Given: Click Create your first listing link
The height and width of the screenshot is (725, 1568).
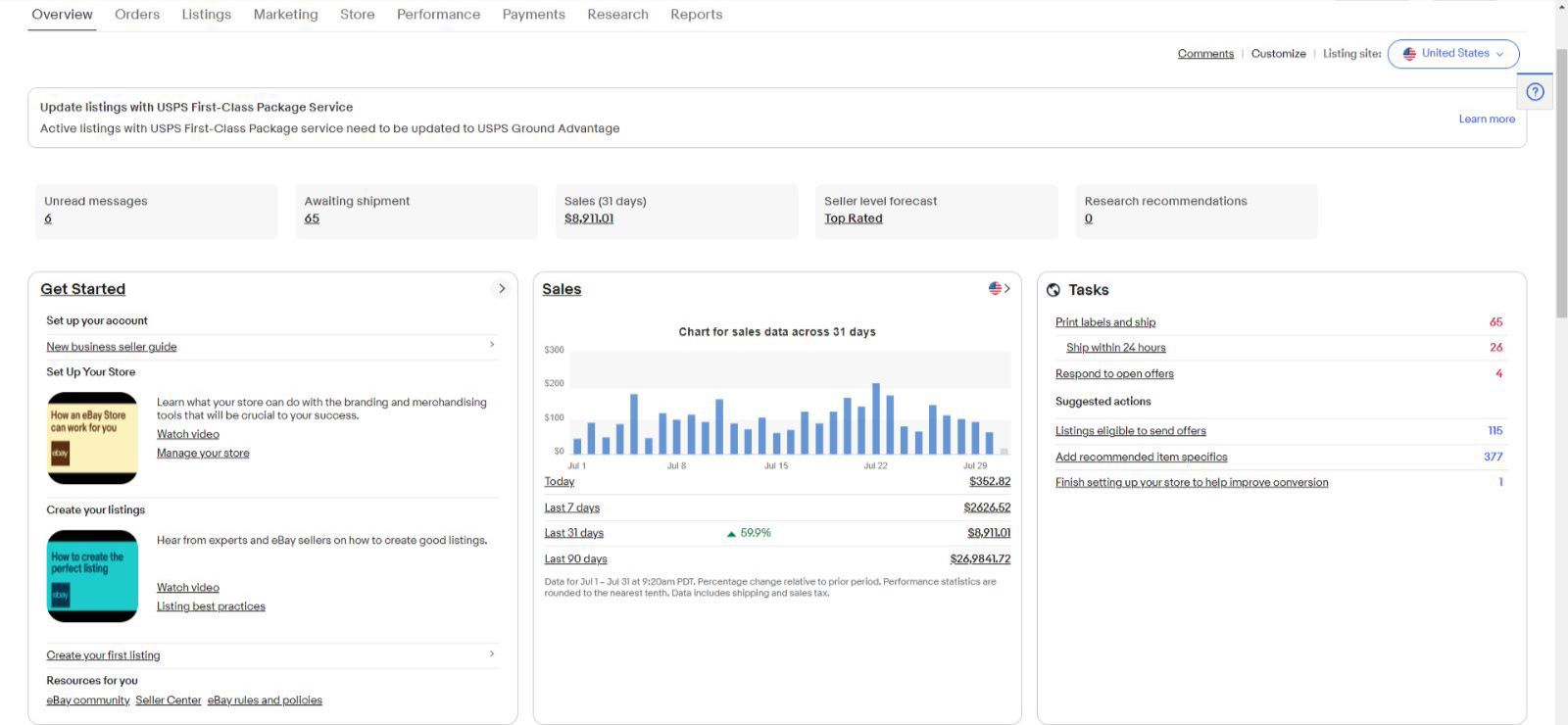Looking at the screenshot, I should pos(103,655).
